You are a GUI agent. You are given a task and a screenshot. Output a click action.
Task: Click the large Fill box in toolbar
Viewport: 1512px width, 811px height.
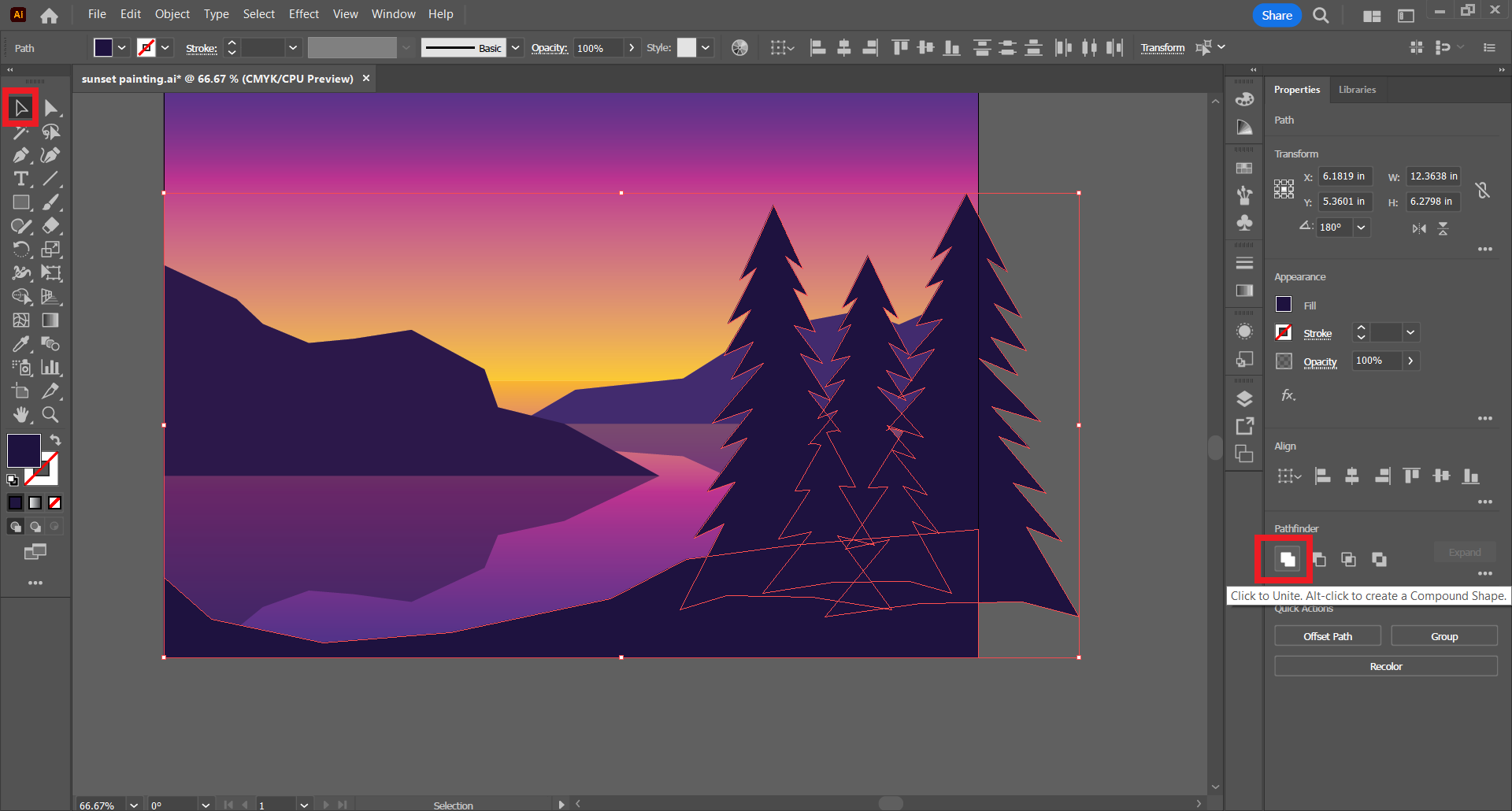click(x=24, y=451)
